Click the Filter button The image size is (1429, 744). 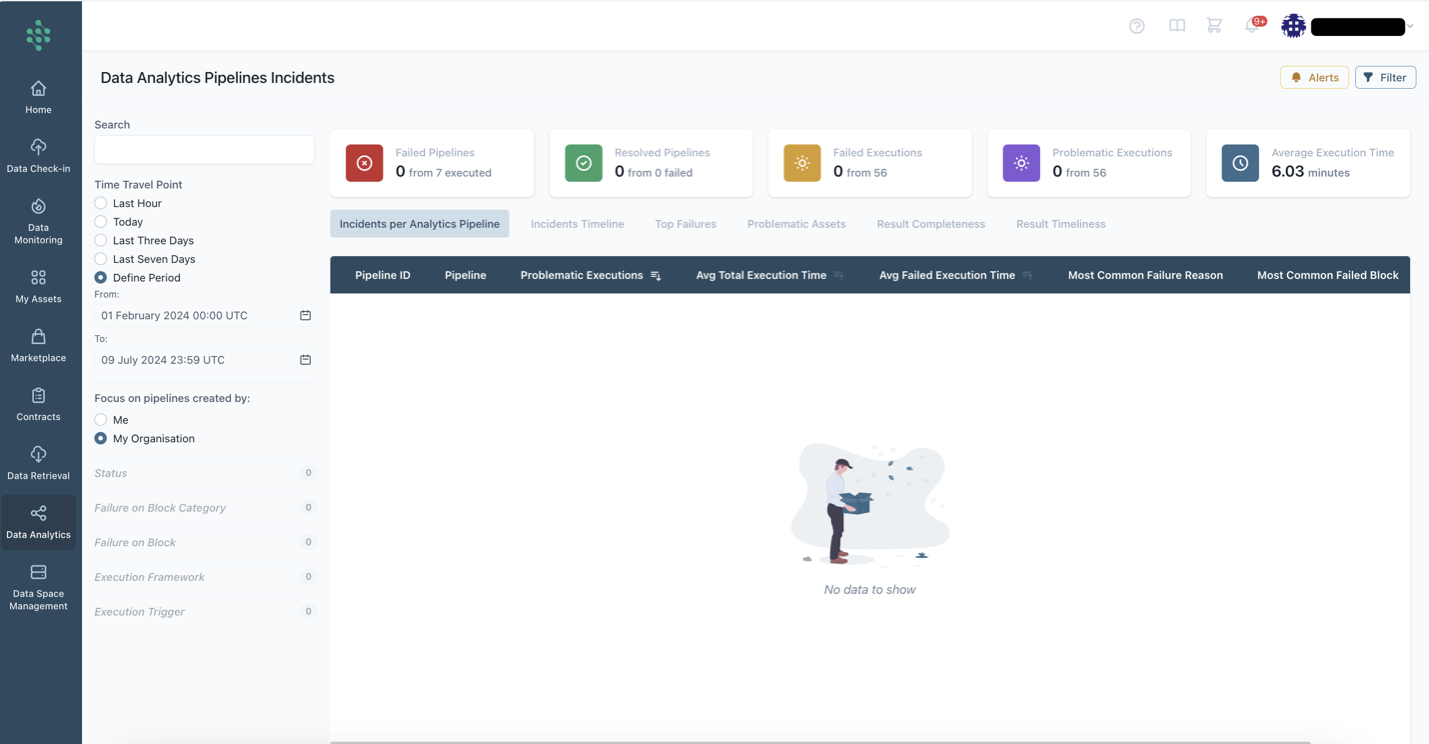tap(1385, 77)
